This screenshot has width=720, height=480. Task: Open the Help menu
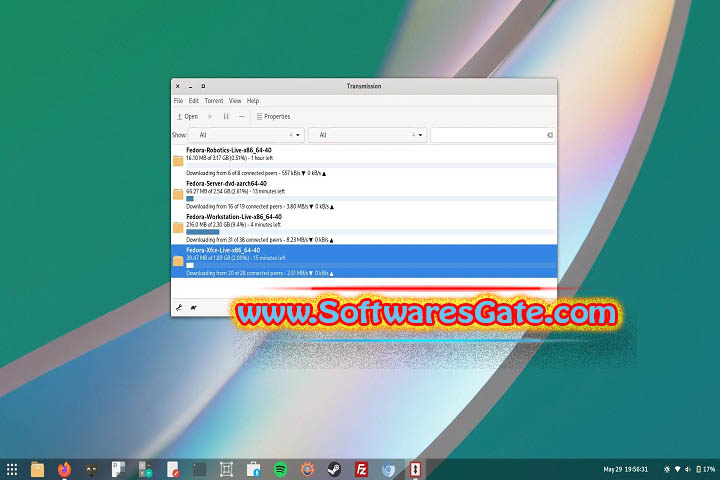click(x=253, y=101)
